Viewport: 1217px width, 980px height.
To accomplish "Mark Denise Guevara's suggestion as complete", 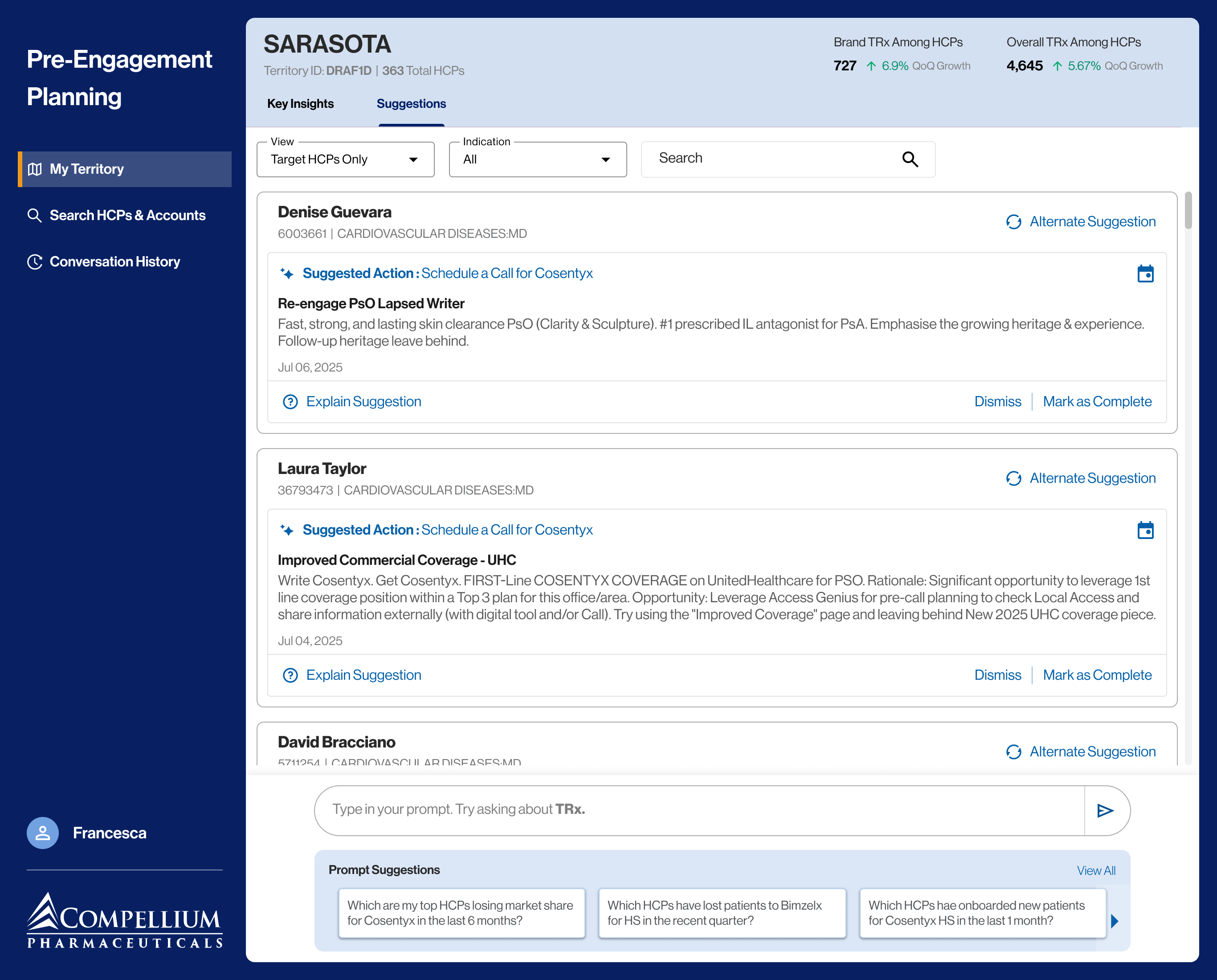I will pyautogui.click(x=1097, y=401).
